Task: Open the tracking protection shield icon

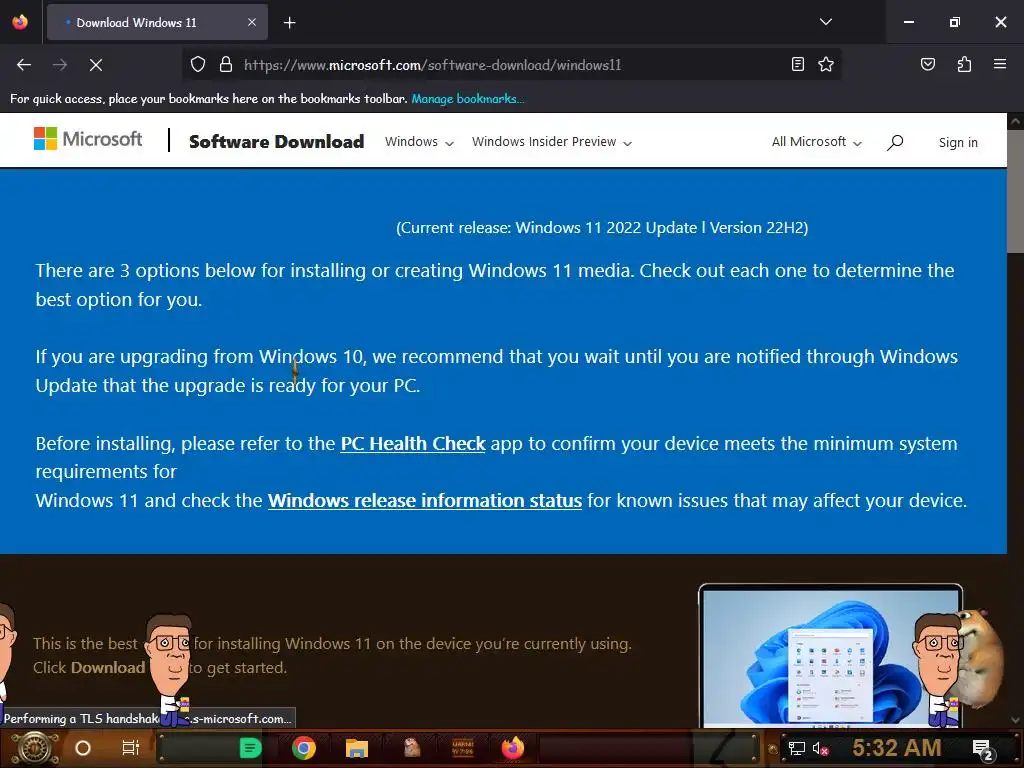Action: (198, 64)
